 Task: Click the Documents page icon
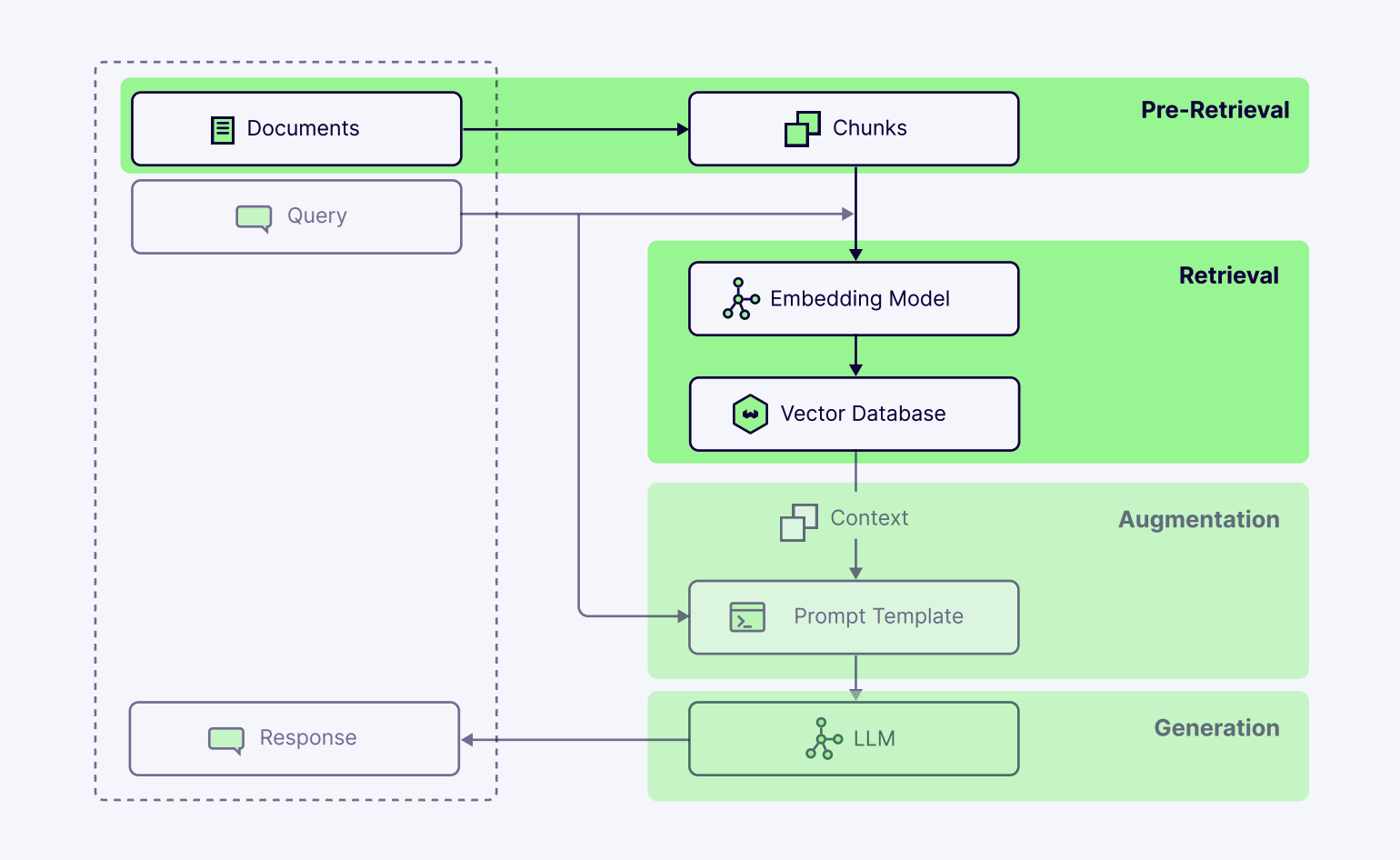223,130
